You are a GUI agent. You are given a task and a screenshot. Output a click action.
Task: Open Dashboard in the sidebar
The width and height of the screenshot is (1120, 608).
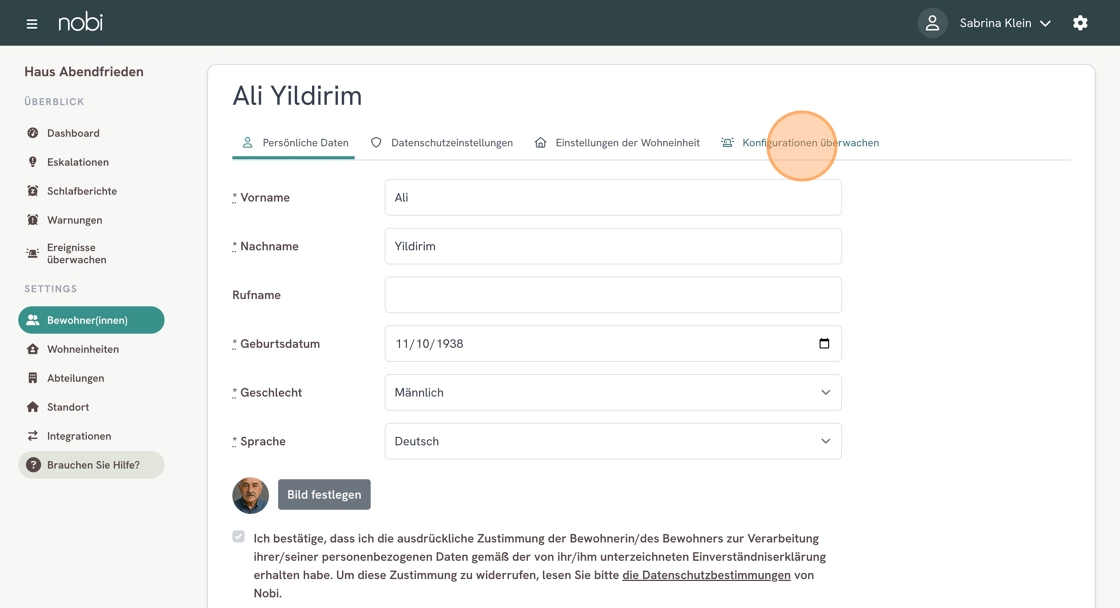(33, 133)
